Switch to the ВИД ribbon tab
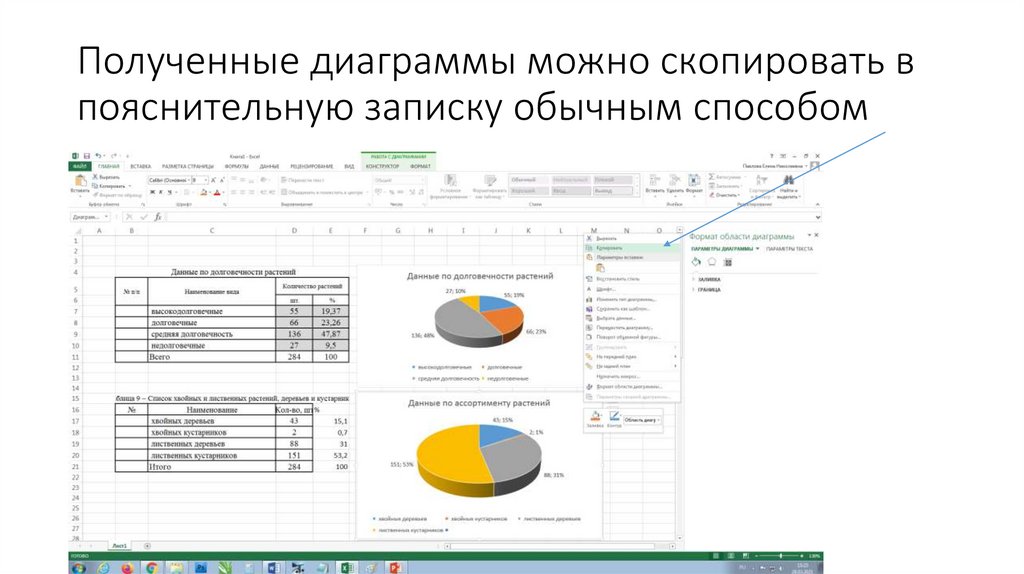Image resolution: width=1024 pixels, height=574 pixels. click(349, 167)
